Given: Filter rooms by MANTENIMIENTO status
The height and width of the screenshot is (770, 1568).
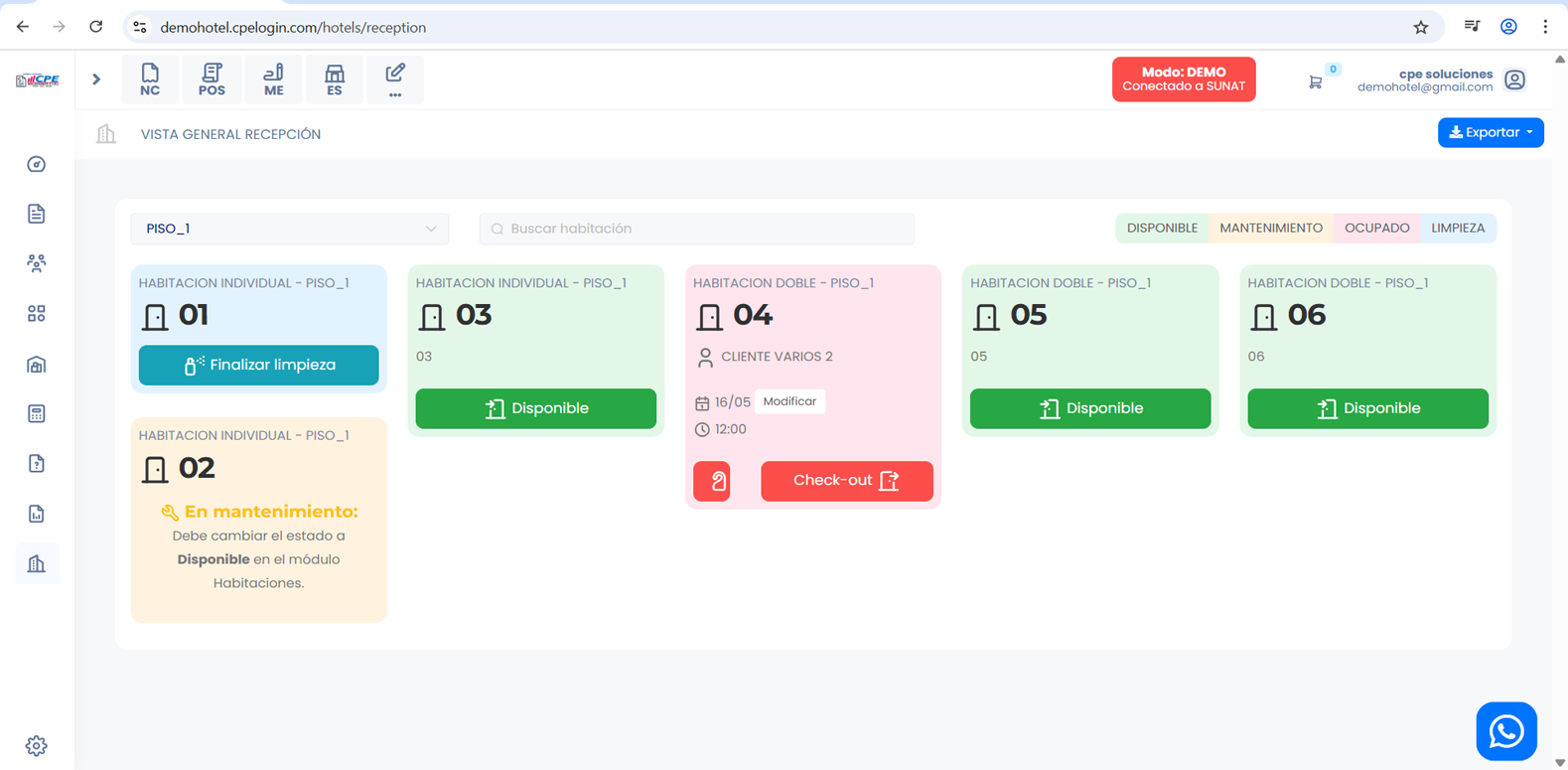Looking at the screenshot, I should pos(1270,229).
